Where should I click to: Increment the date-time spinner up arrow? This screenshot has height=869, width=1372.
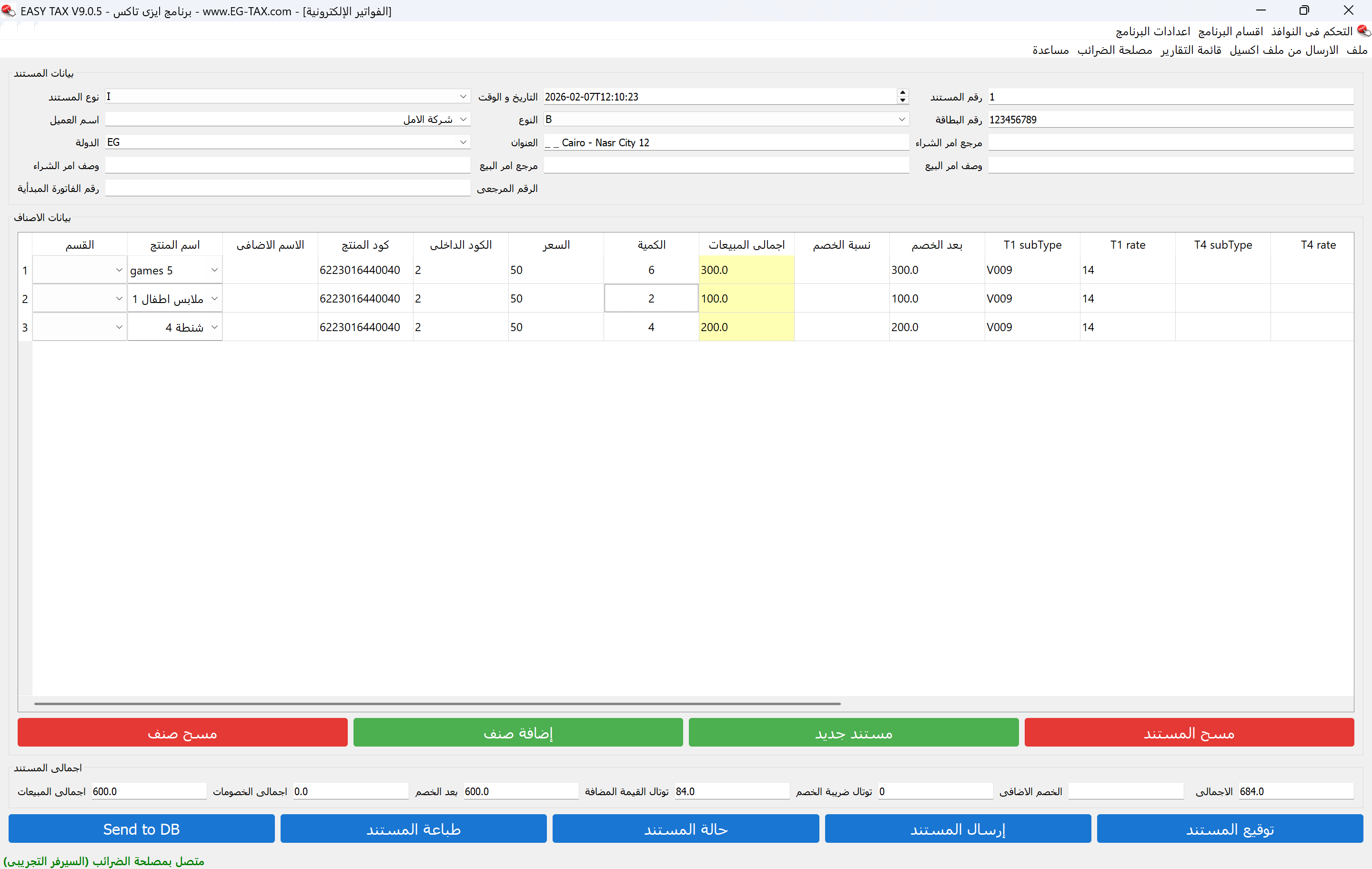902,93
